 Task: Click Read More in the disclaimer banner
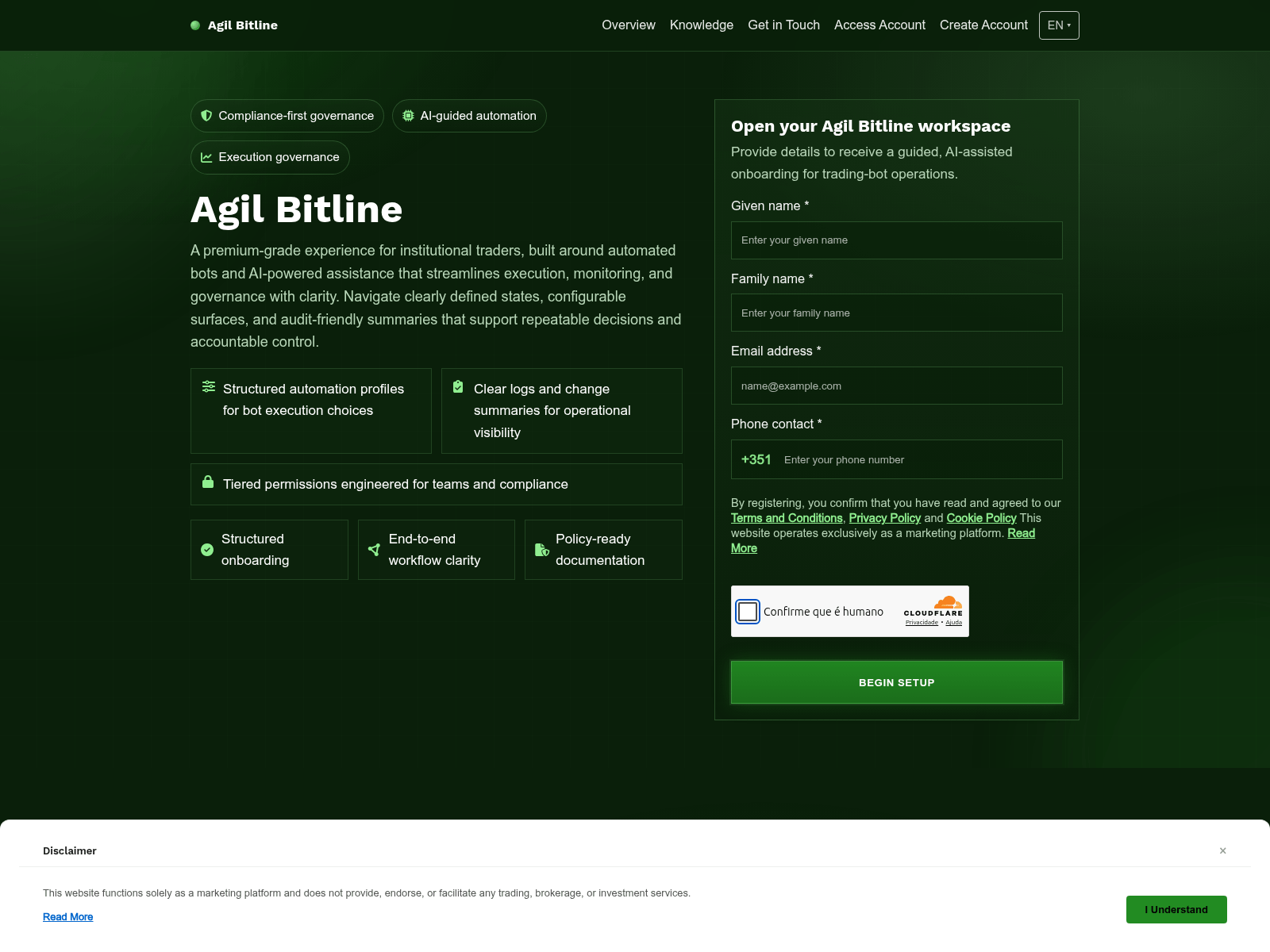[x=67, y=917]
